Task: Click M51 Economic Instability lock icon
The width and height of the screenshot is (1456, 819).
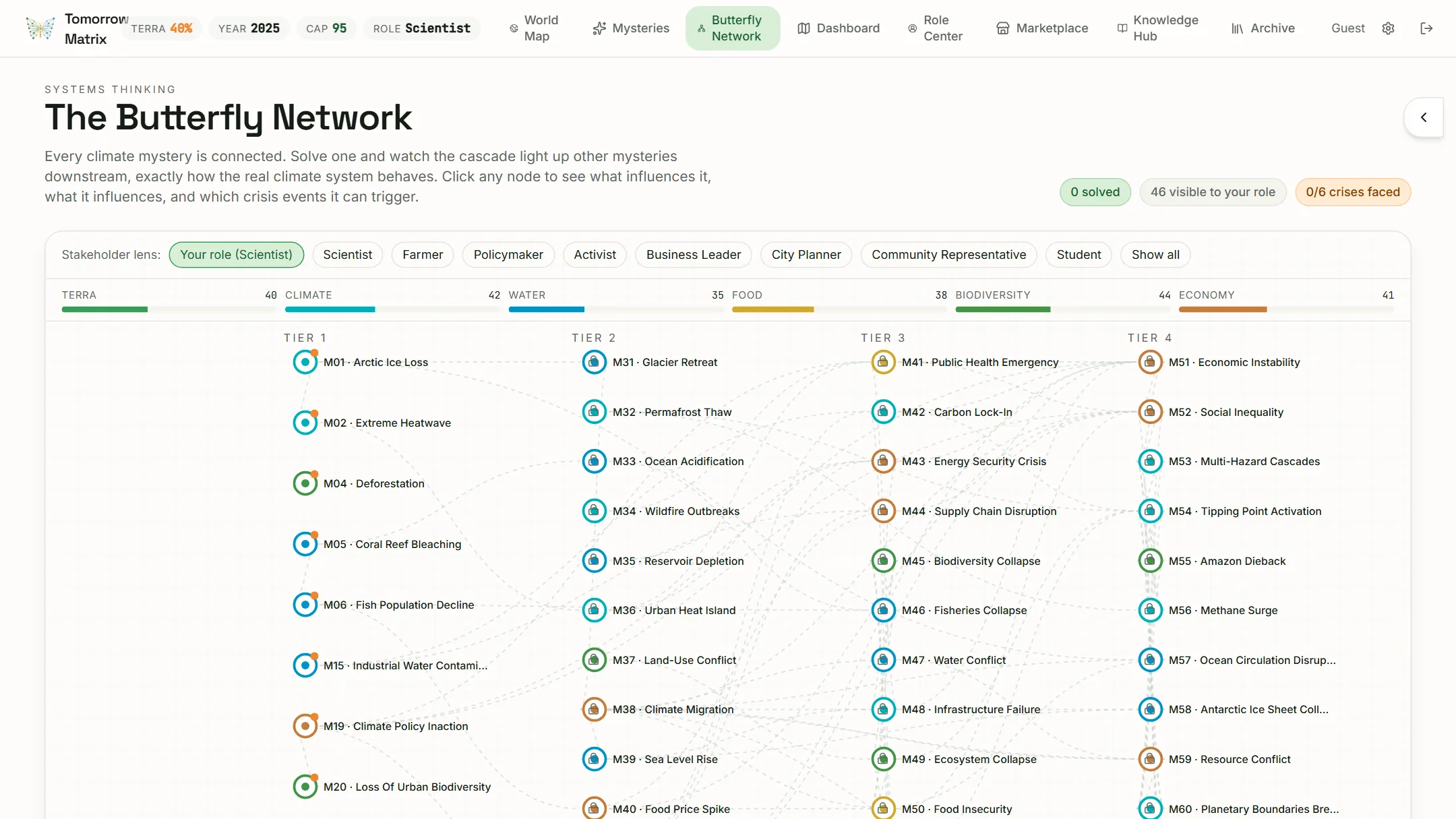Action: pos(1150,362)
